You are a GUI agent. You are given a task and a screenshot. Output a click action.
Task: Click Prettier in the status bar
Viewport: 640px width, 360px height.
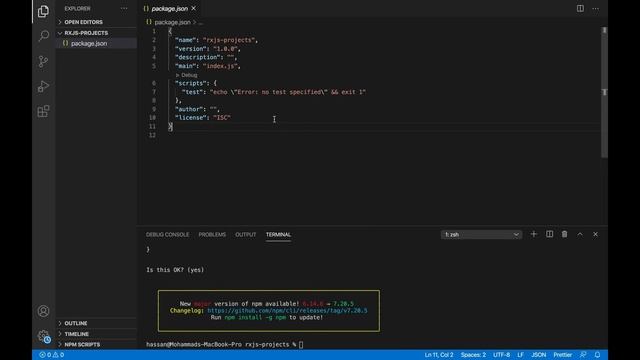562,355
